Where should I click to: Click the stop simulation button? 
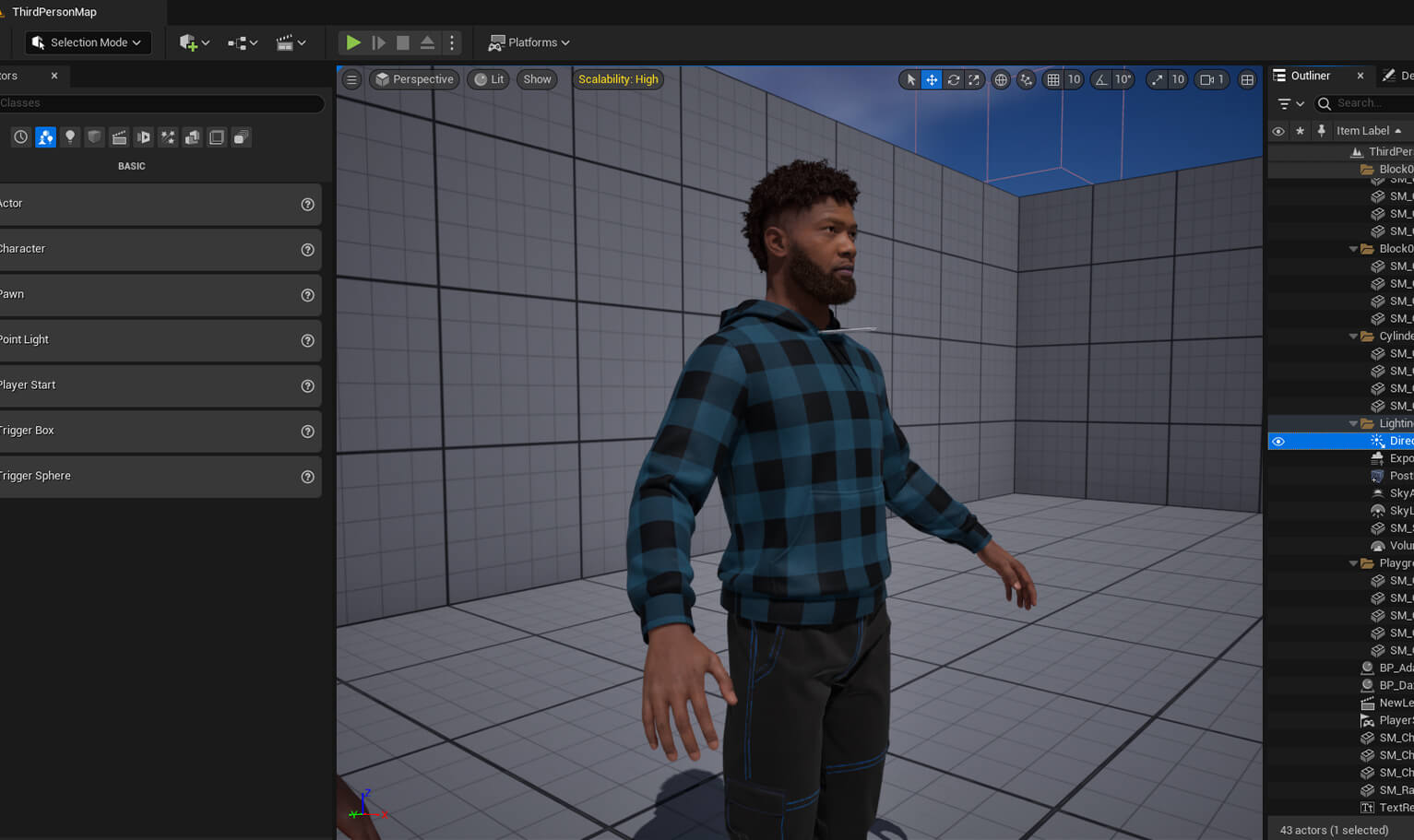(403, 42)
